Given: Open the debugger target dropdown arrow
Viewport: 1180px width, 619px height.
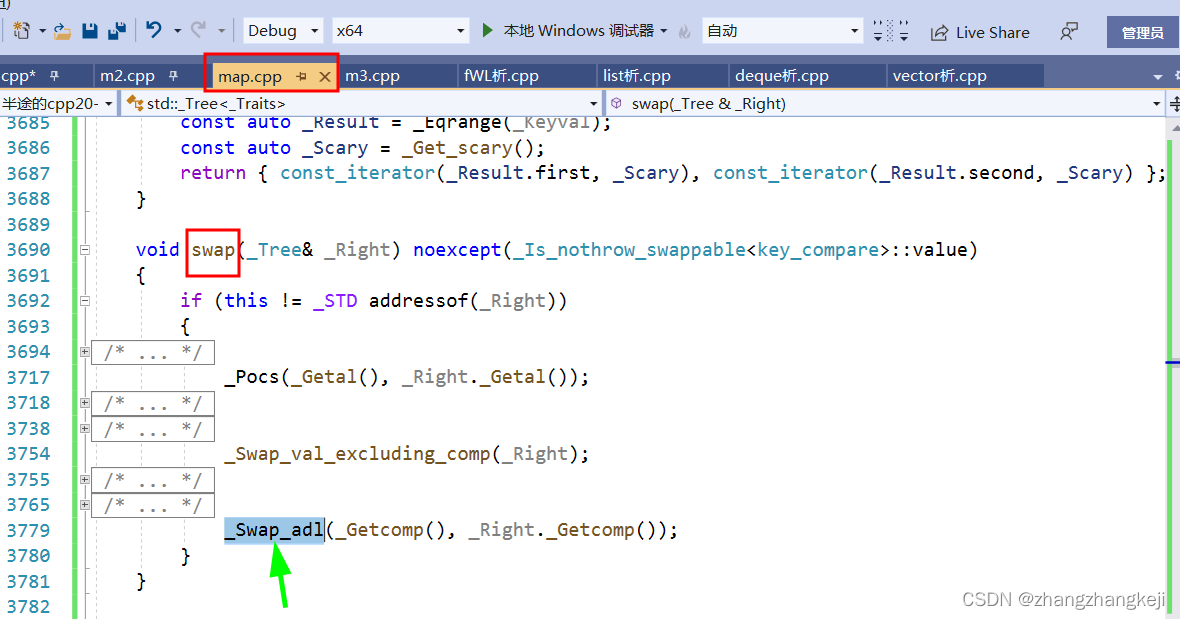Looking at the screenshot, I should (664, 31).
